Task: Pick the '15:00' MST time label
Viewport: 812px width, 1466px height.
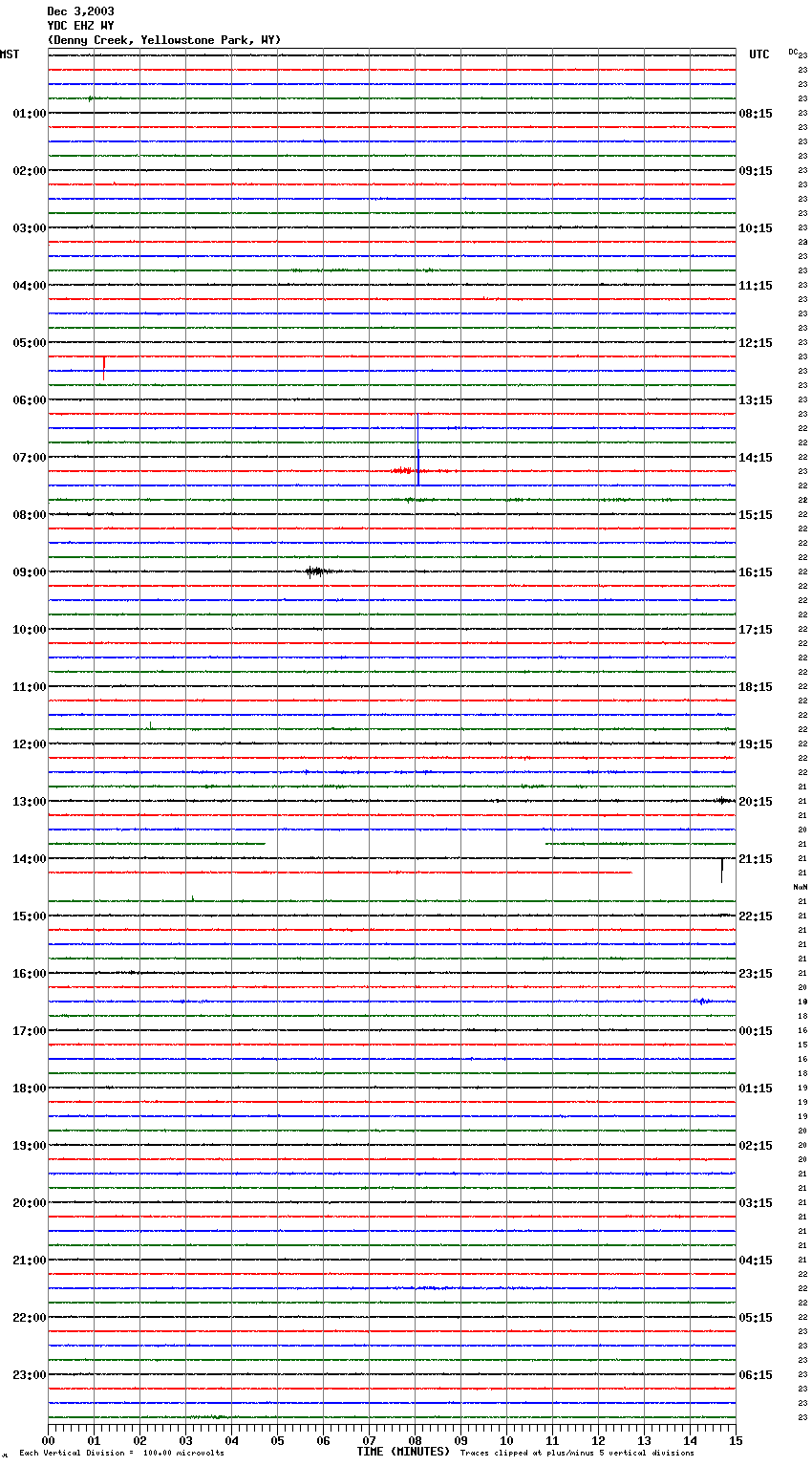Action: pos(30,916)
